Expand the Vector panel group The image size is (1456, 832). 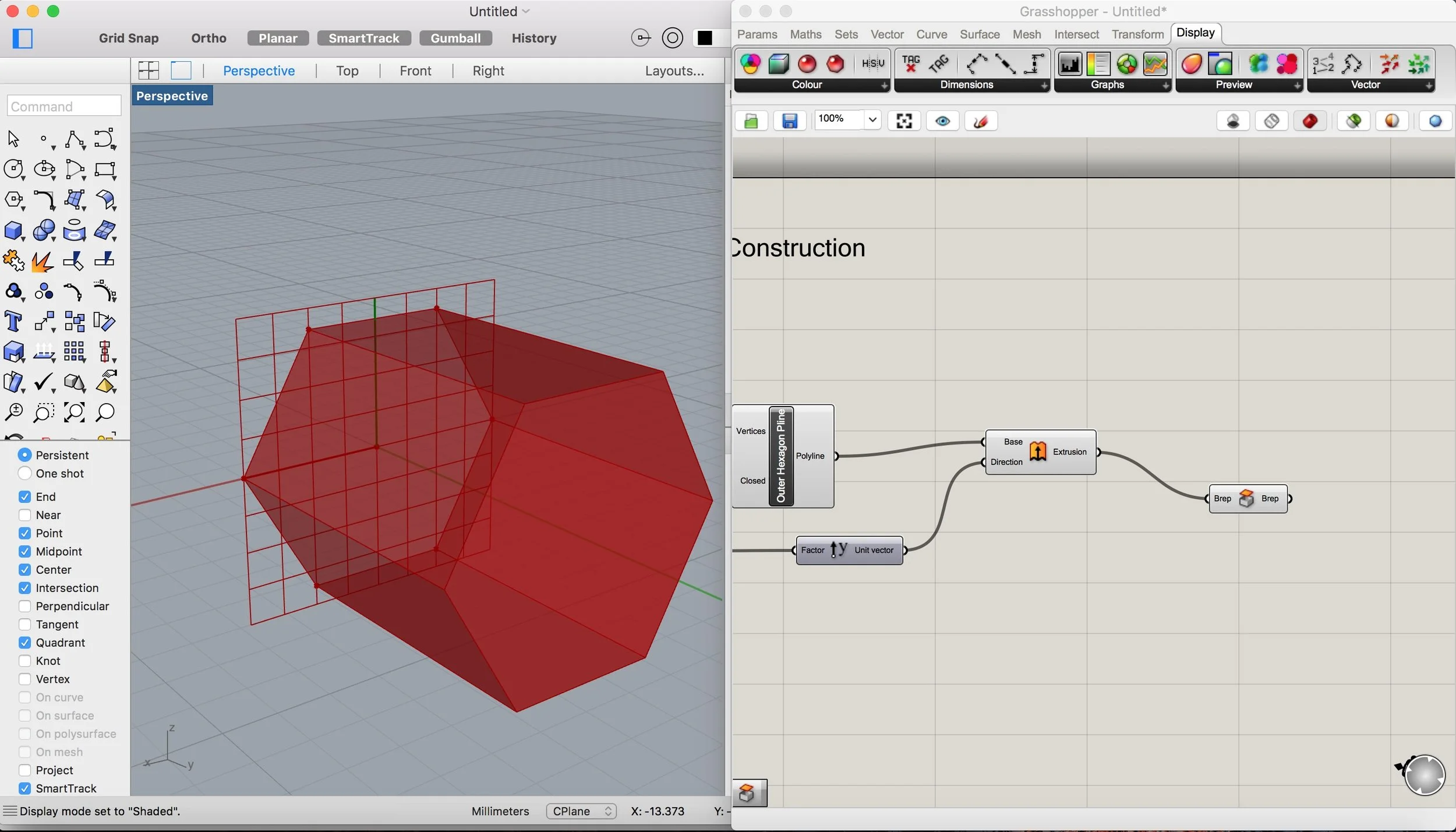coord(1429,86)
